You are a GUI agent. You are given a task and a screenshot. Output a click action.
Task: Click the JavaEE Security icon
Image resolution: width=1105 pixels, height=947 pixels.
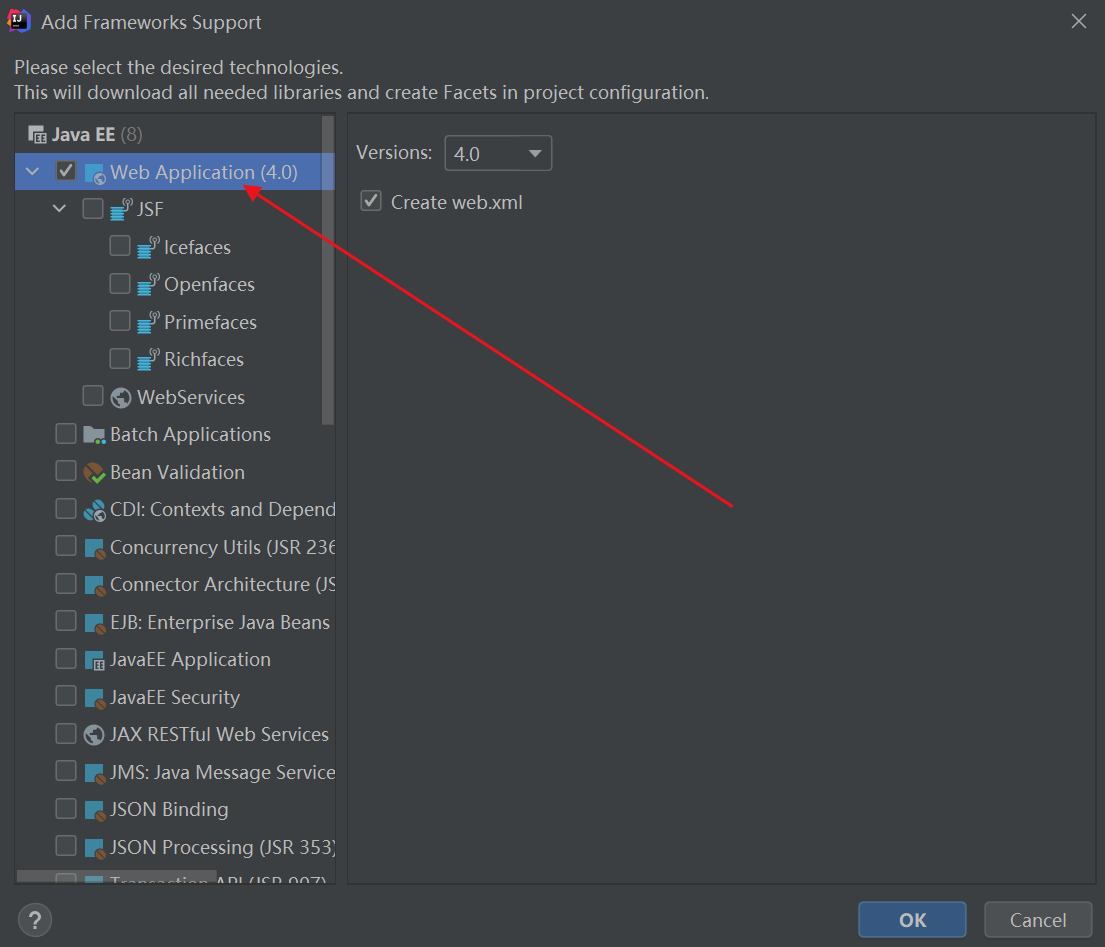(94, 698)
